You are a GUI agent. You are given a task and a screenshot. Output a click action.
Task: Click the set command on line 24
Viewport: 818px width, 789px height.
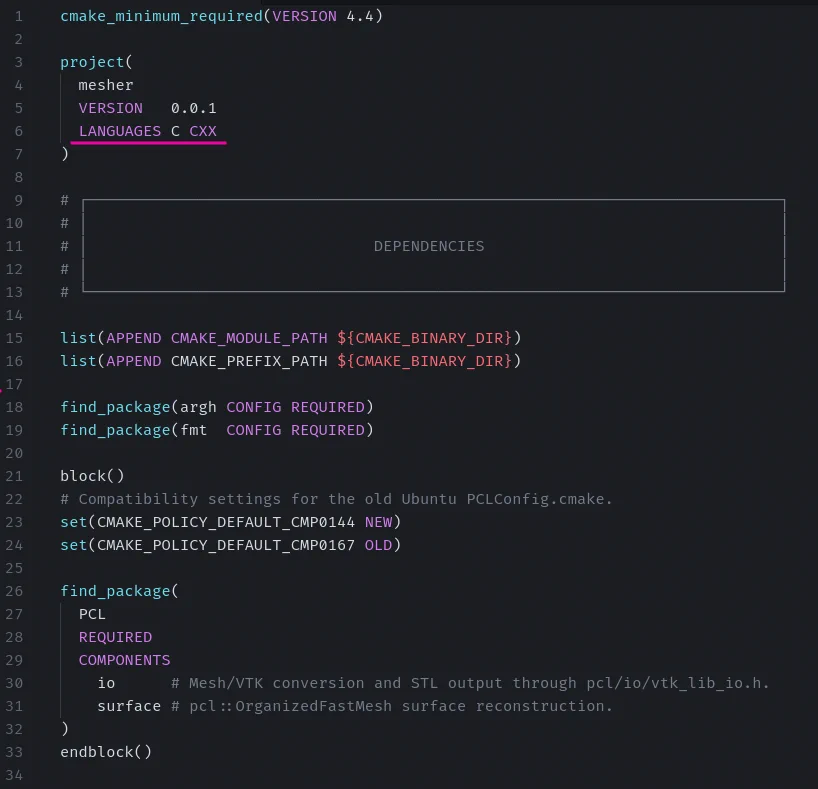[74, 545]
